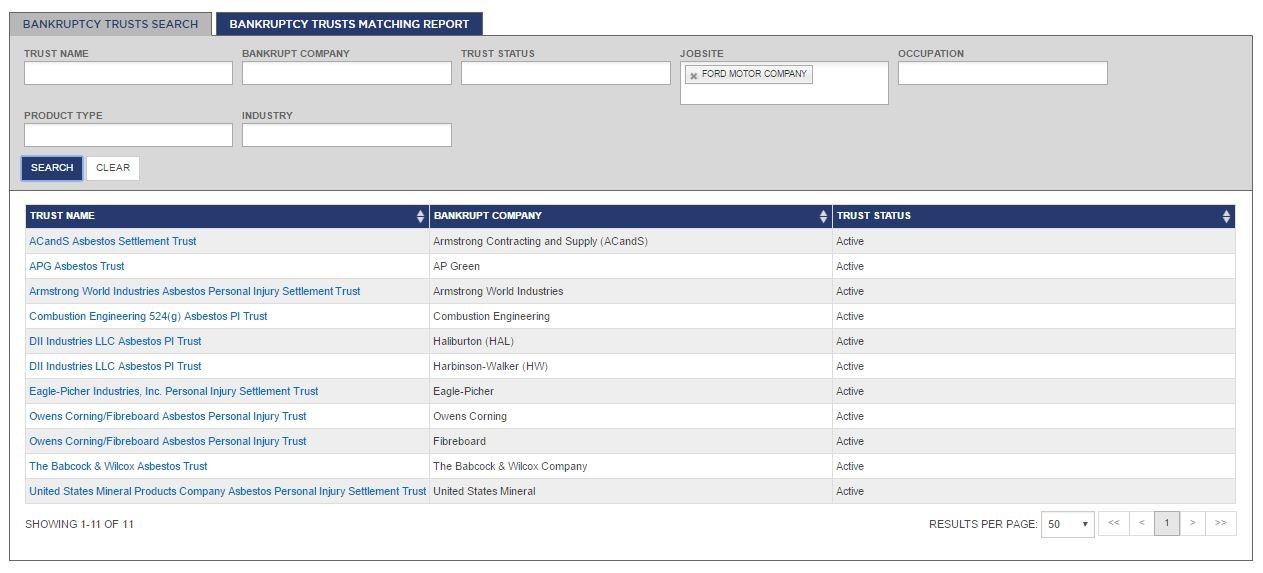Image resolution: width=1263 pixels, height=573 pixels.
Task: Select the 'United States Mineral' cell
Action: [630, 491]
